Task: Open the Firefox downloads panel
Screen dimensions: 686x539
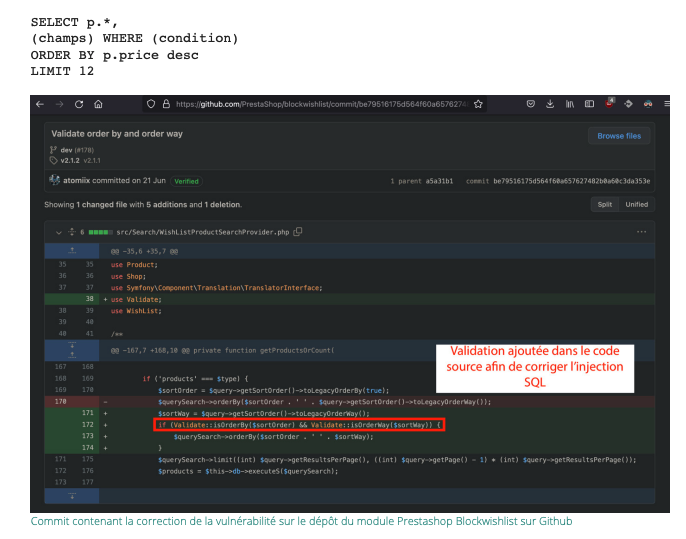Action: coord(550,104)
